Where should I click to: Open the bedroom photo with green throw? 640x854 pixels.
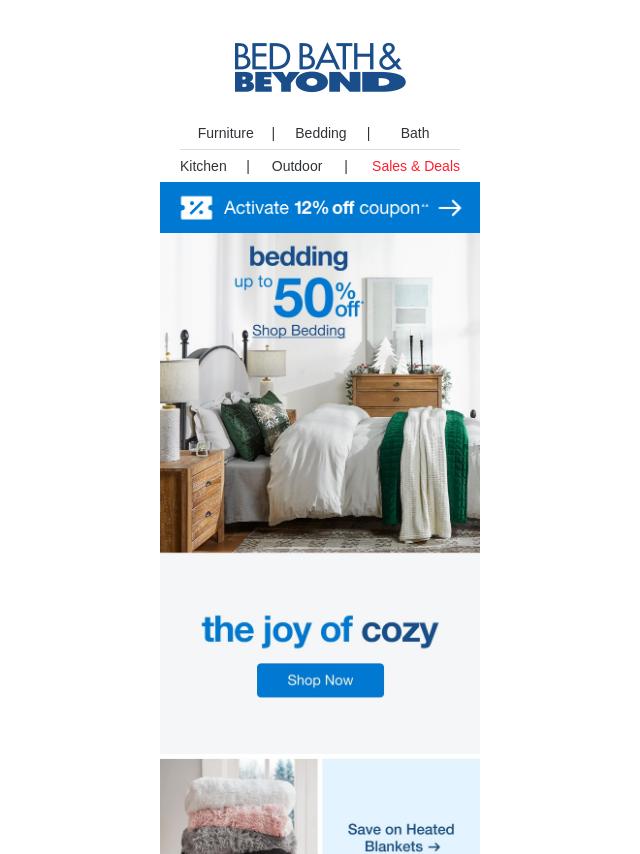click(x=320, y=393)
